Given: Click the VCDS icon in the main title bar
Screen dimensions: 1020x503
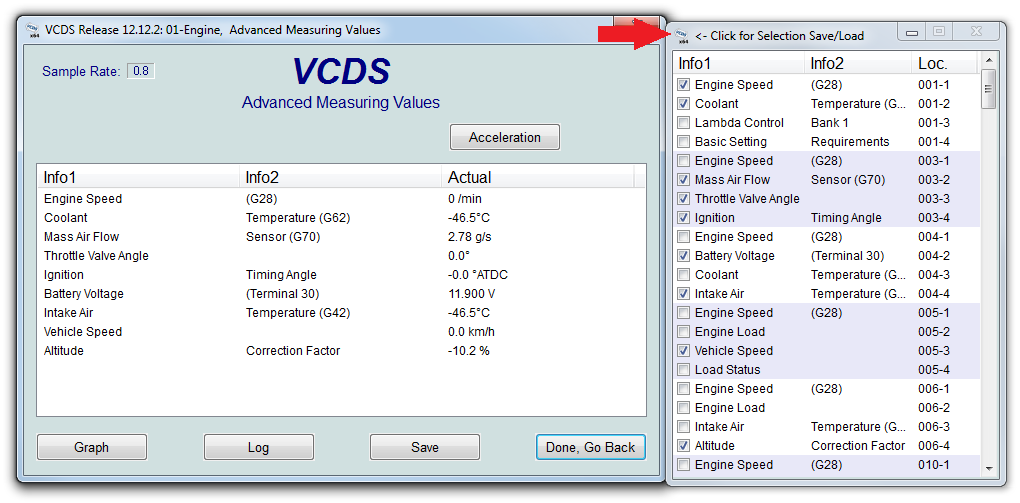Looking at the screenshot, I should (x=31, y=30).
